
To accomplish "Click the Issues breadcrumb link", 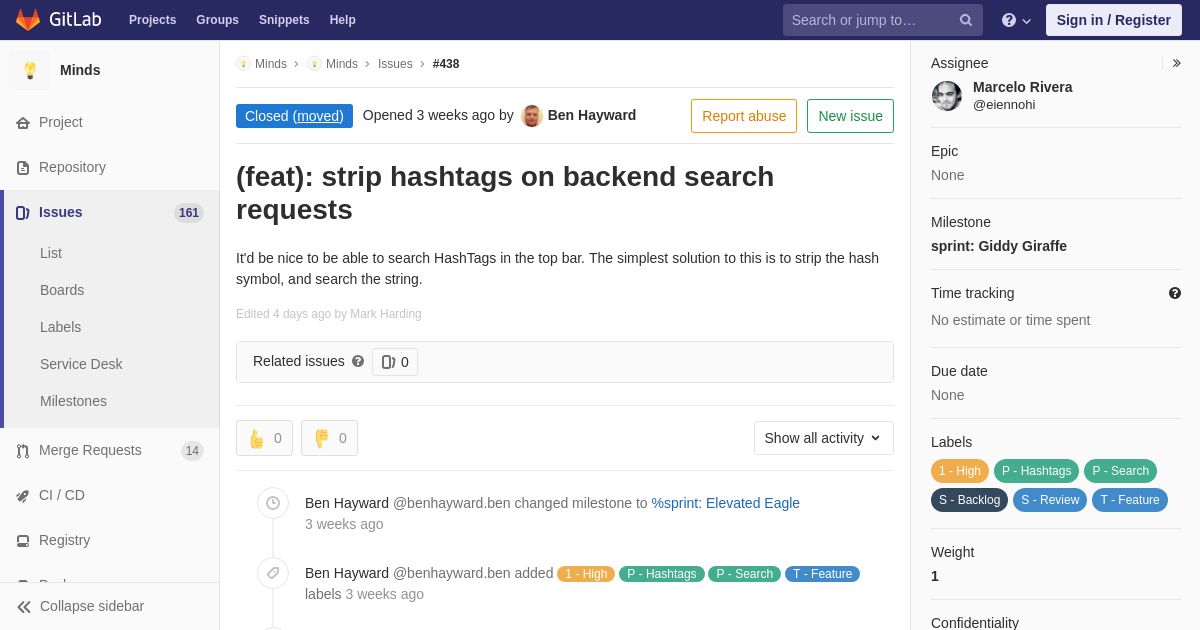I will pyautogui.click(x=395, y=64).
